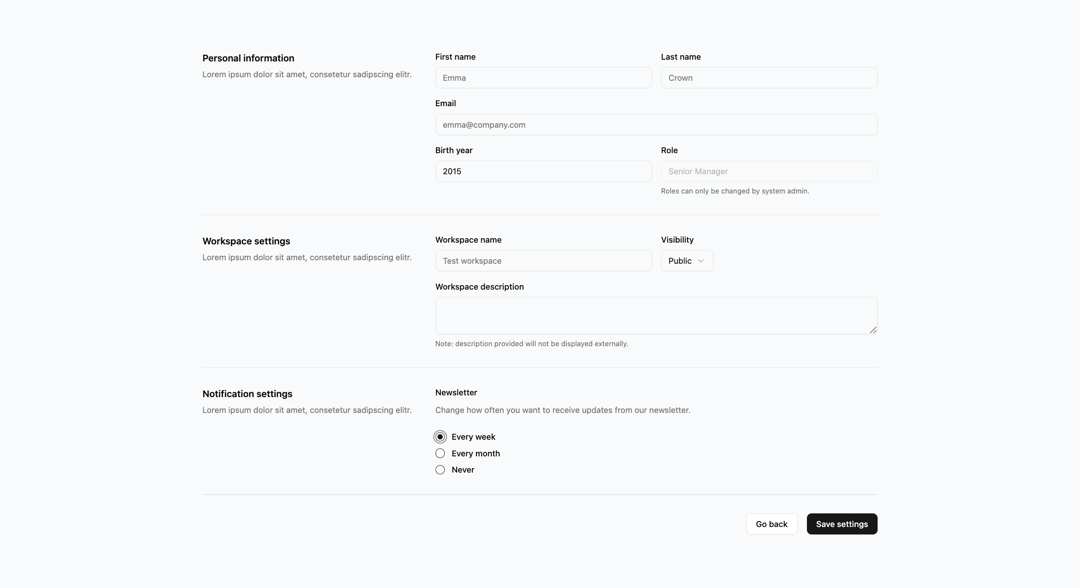Click the Workspace description label
The image size is (1080, 588).
point(479,287)
